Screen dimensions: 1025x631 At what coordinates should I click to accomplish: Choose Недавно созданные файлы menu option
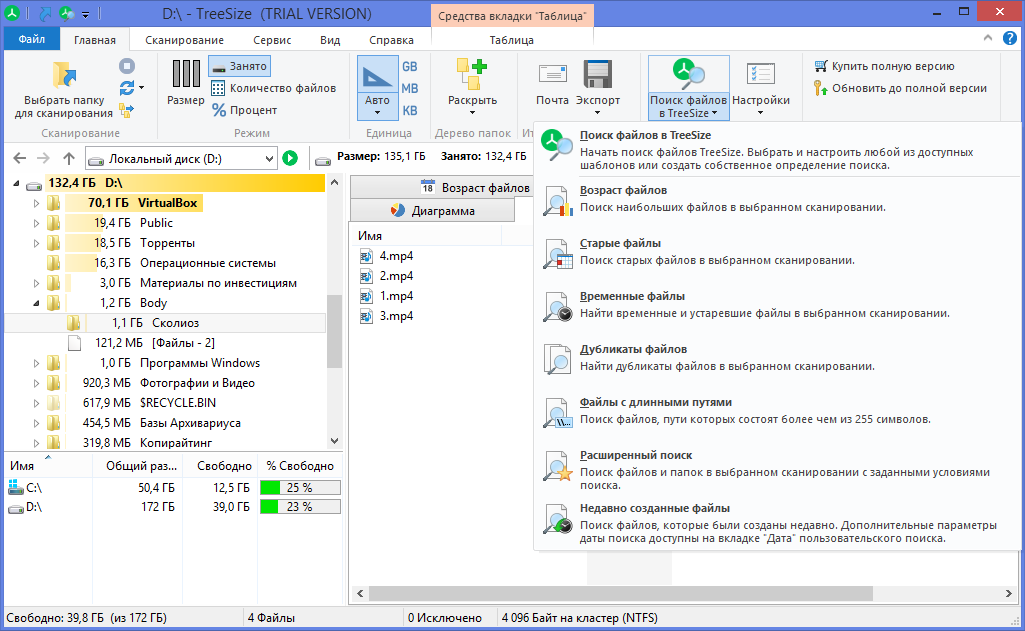[778, 523]
